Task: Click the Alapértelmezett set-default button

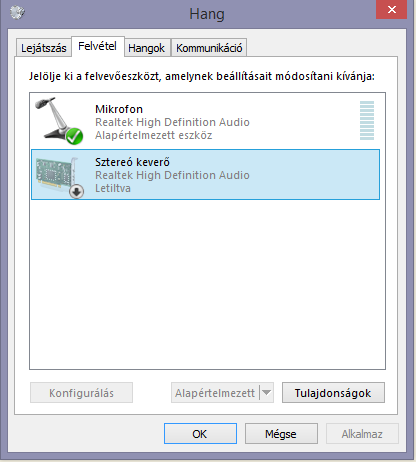Action: point(215,393)
